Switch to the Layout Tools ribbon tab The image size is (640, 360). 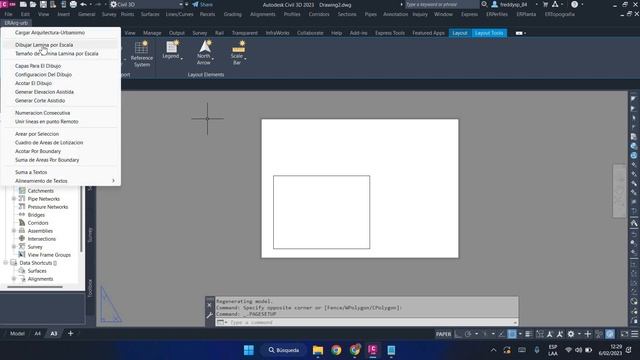click(489, 33)
